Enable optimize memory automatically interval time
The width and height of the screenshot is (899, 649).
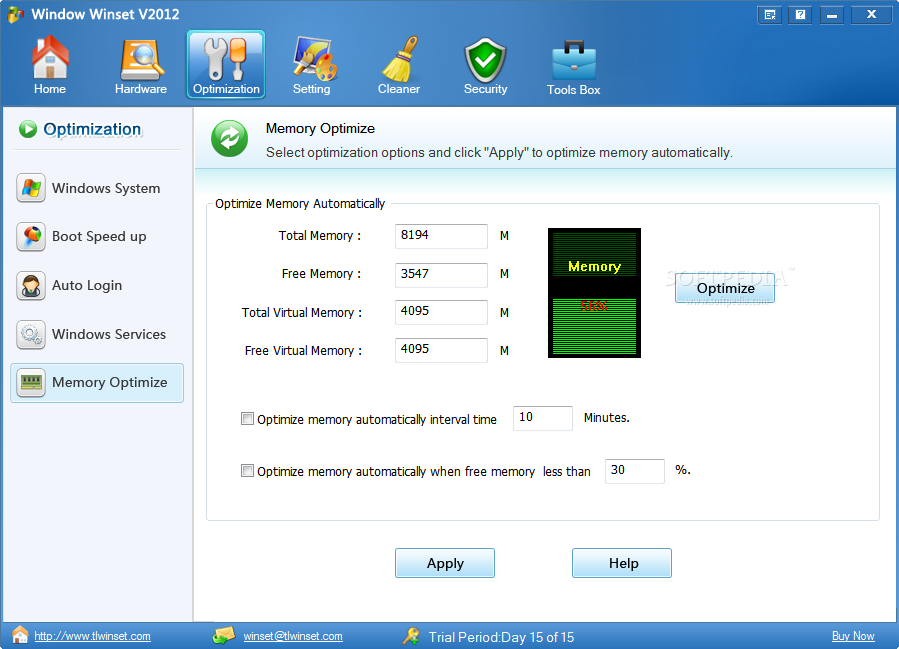(x=247, y=419)
